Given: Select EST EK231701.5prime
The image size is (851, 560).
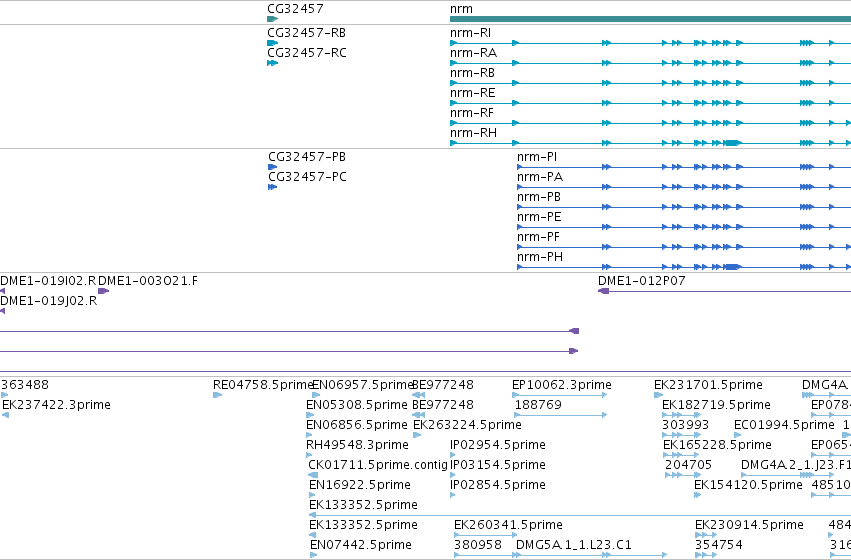Looking at the screenshot, I should pos(708,385).
